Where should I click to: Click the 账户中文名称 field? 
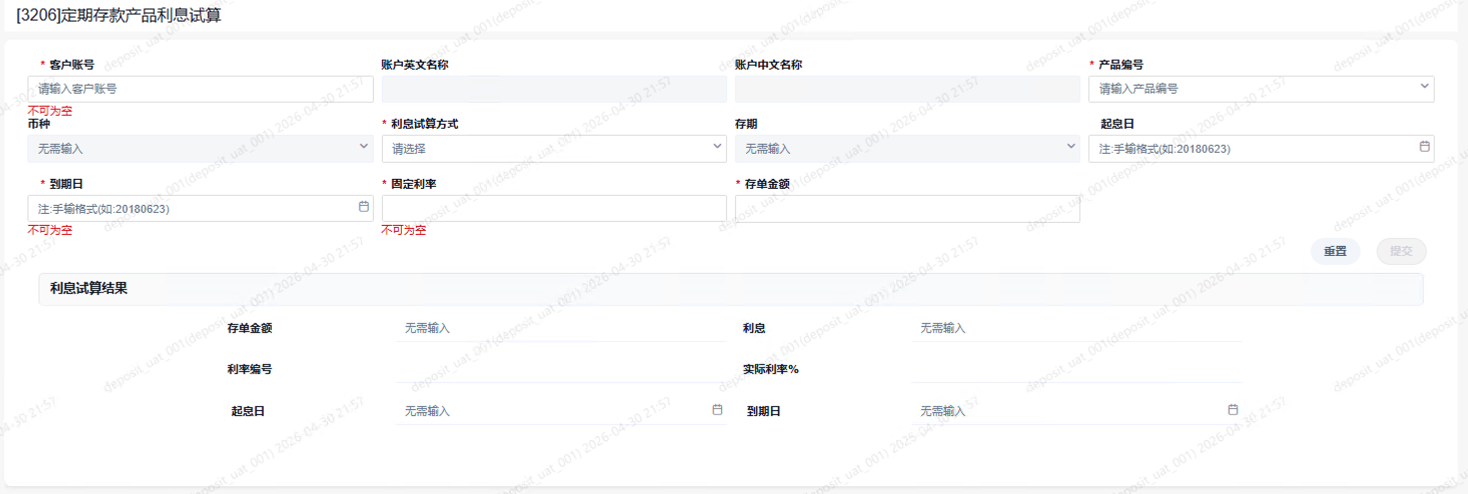point(907,89)
